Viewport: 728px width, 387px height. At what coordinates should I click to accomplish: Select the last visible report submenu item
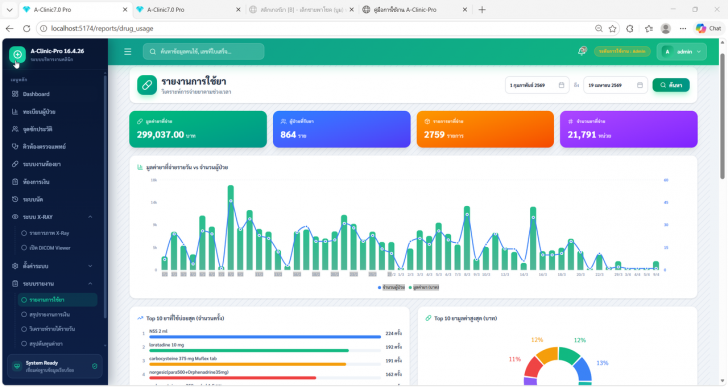(x=58, y=344)
